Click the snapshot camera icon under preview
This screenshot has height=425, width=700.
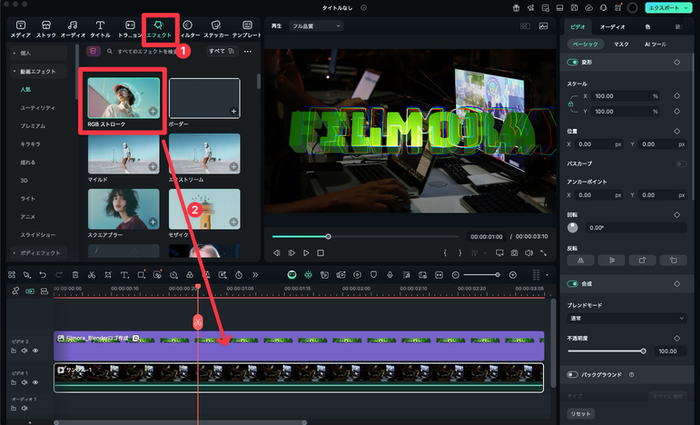pyautogui.click(x=513, y=253)
